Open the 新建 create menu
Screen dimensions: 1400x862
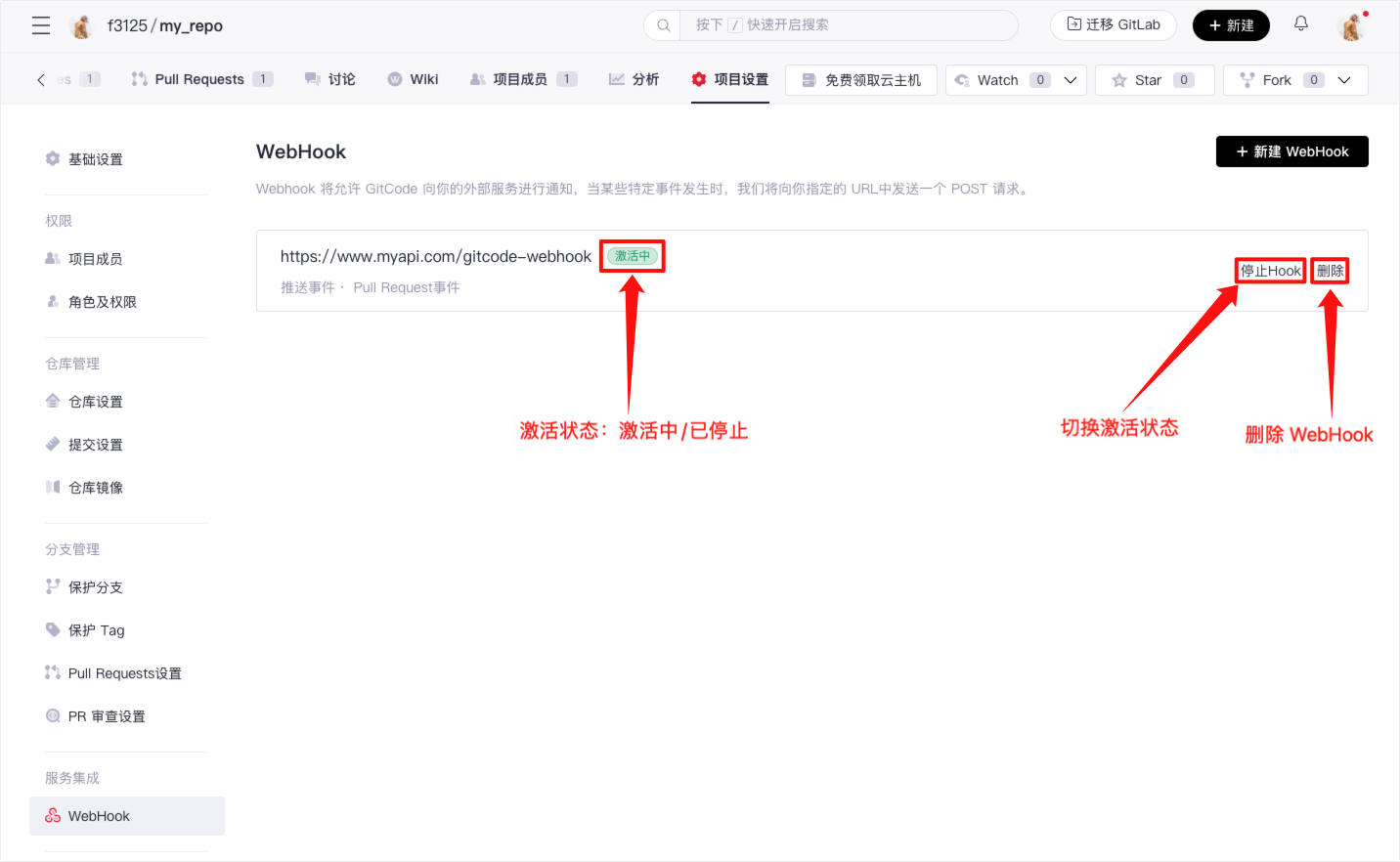tap(1231, 25)
